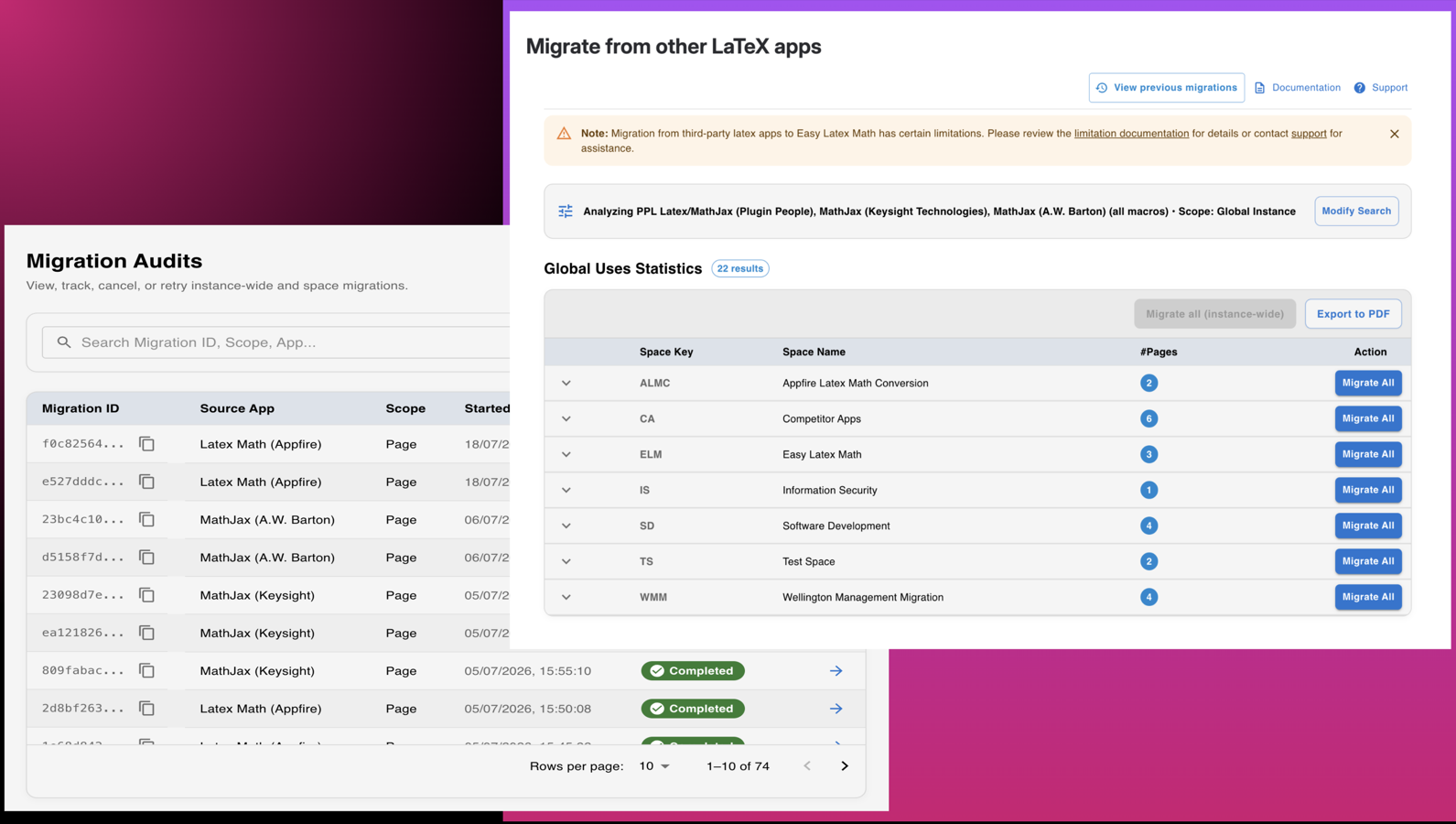The image size is (1456, 824).
Task: Copy migration ID 809fabac
Action: click(x=146, y=671)
